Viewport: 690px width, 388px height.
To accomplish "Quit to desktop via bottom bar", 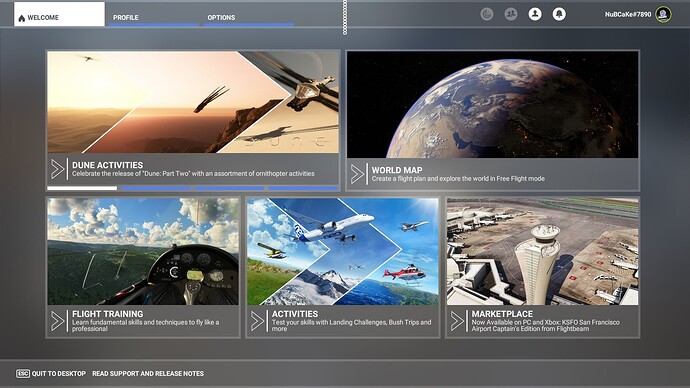I will point(51,373).
